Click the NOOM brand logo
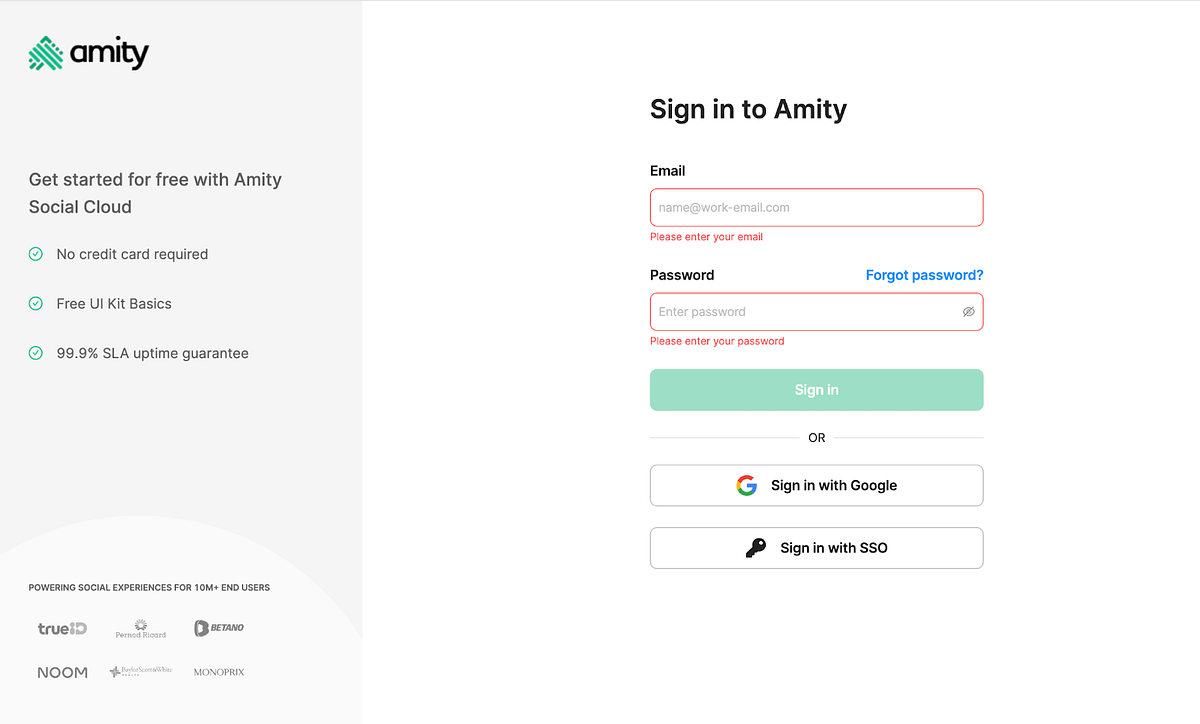Screen dimensions: 1200x724 [x=62, y=671]
